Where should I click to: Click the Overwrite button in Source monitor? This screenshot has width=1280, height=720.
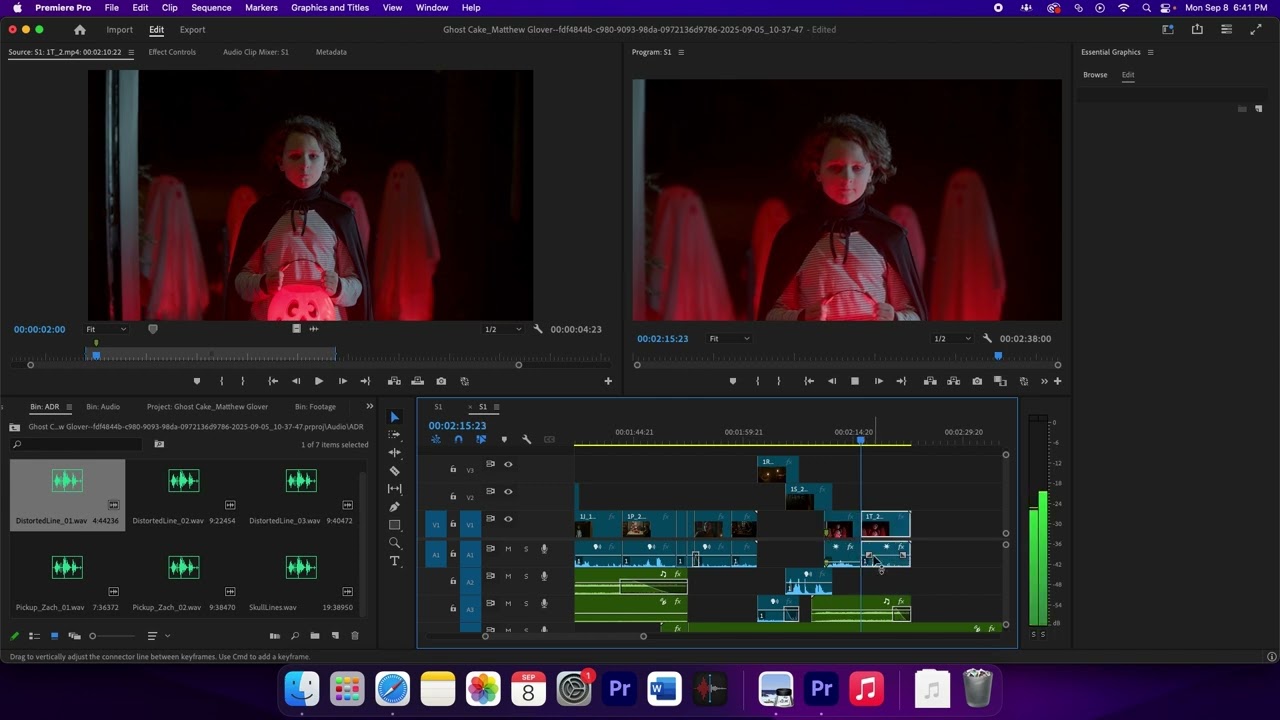click(418, 381)
